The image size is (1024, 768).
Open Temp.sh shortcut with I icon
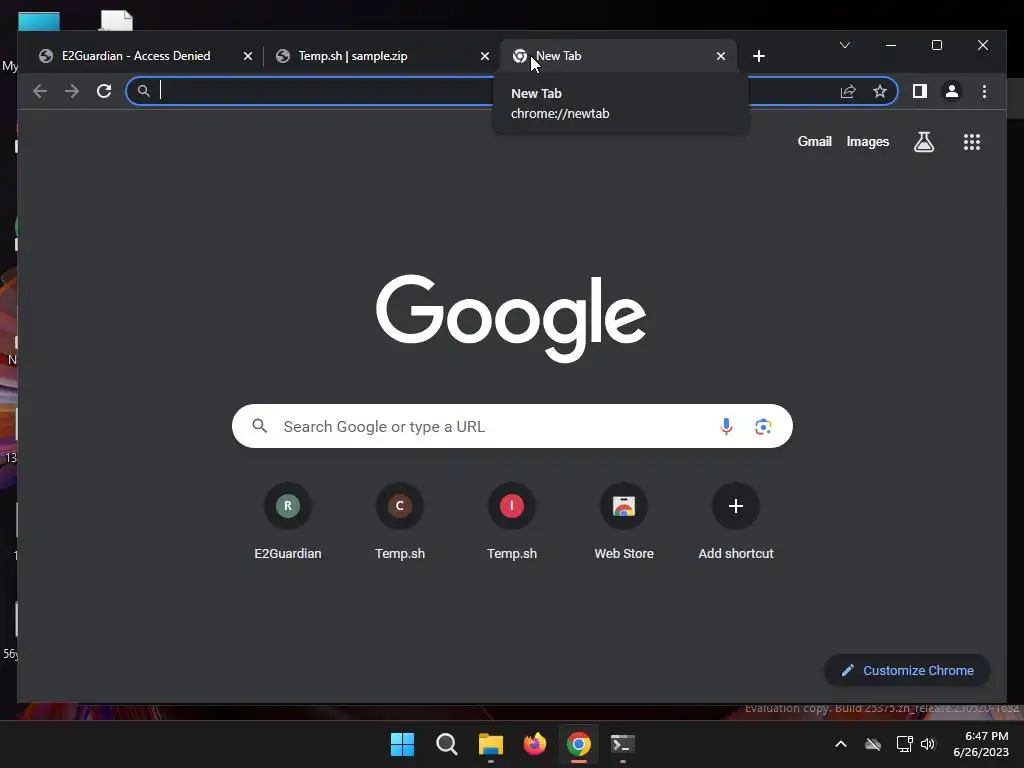pyautogui.click(x=512, y=522)
